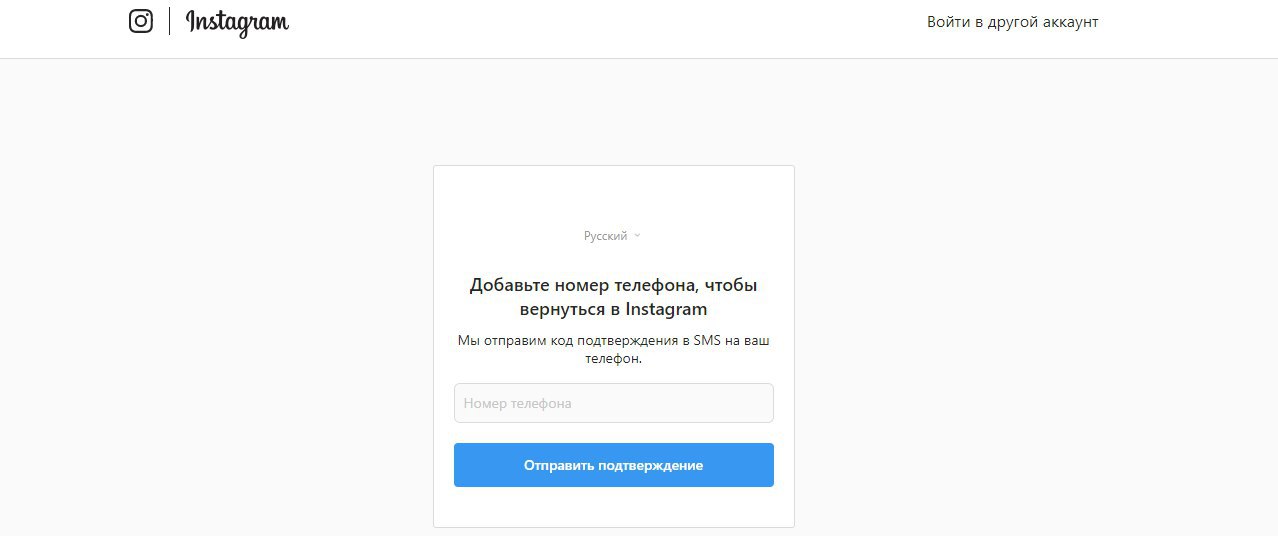Expand the language list arrow in the card

tap(638, 236)
